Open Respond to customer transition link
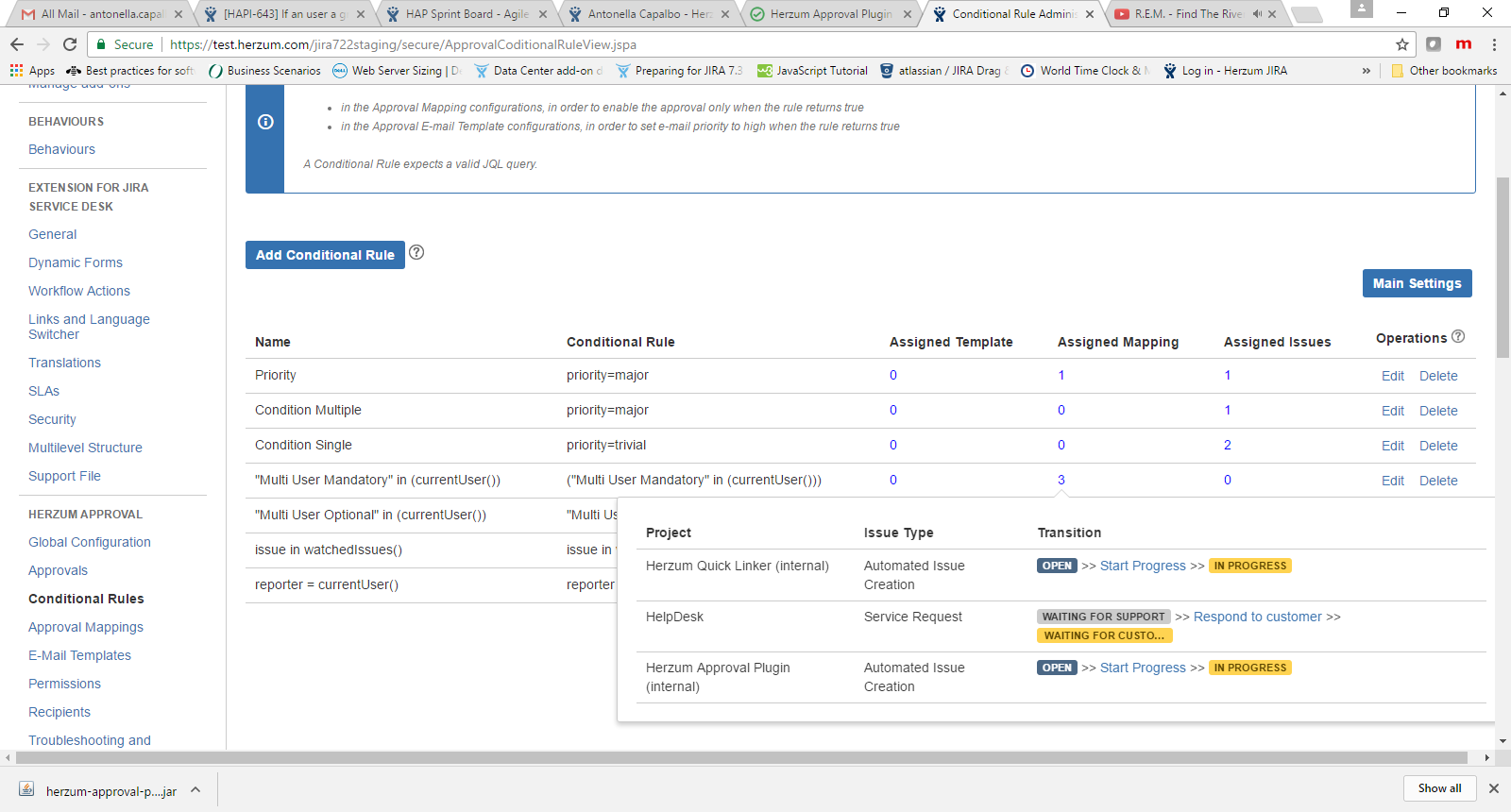The width and height of the screenshot is (1511, 812). point(1258,617)
